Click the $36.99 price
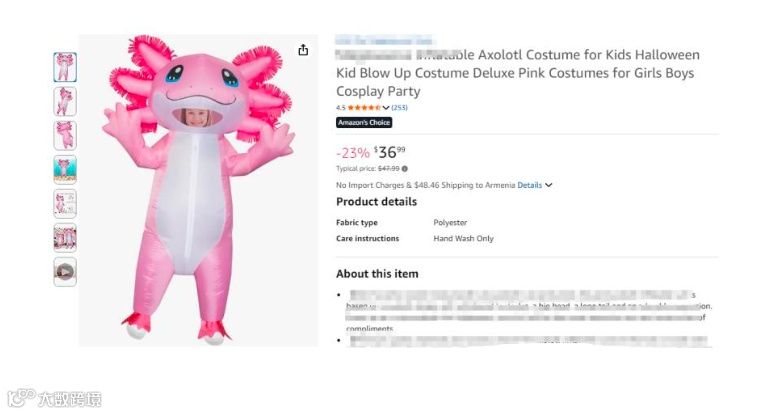This screenshot has height=414, width=766. tap(390, 152)
